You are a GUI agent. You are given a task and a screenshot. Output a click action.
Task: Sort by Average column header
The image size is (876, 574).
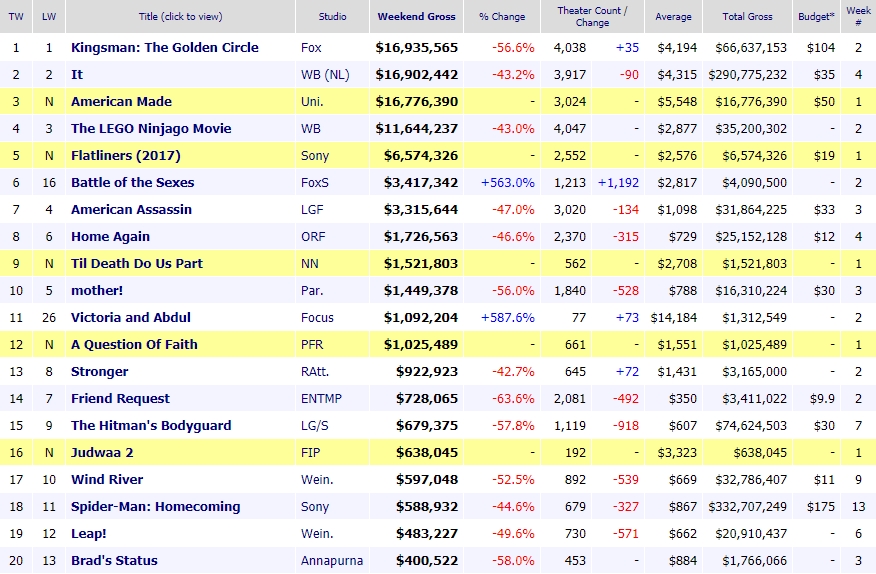point(673,17)
